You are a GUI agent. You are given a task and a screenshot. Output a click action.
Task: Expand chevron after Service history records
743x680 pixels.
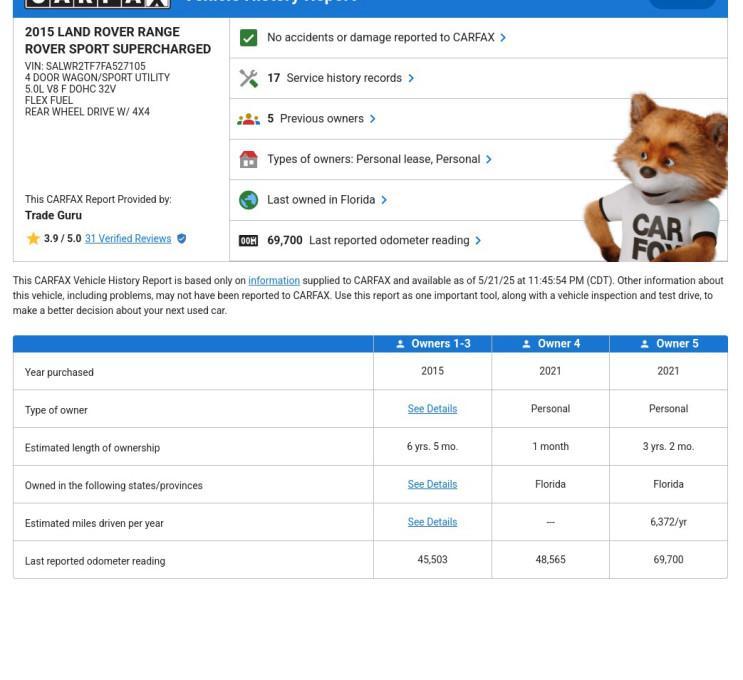tap(411, 78)
